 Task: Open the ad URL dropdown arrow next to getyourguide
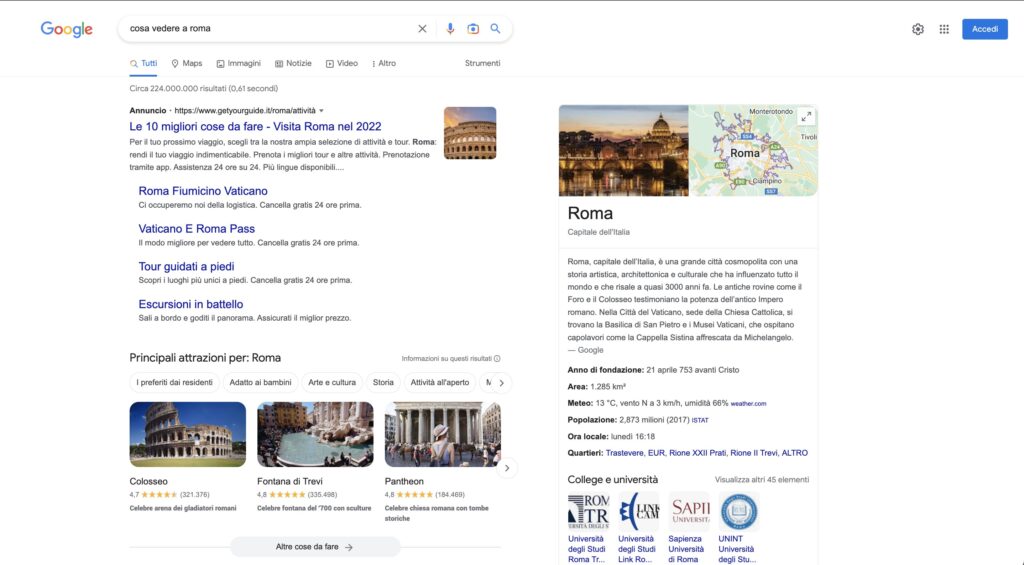point(321,111)
